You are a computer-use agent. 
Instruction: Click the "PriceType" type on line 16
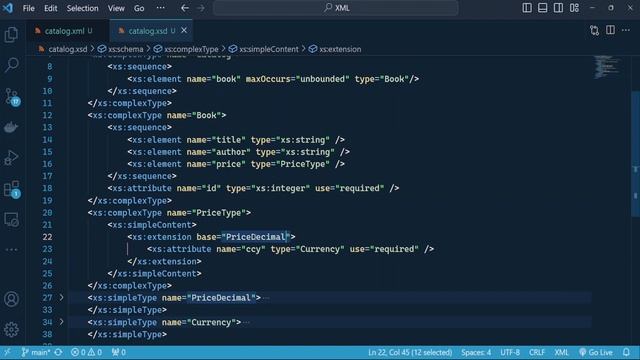303,164
